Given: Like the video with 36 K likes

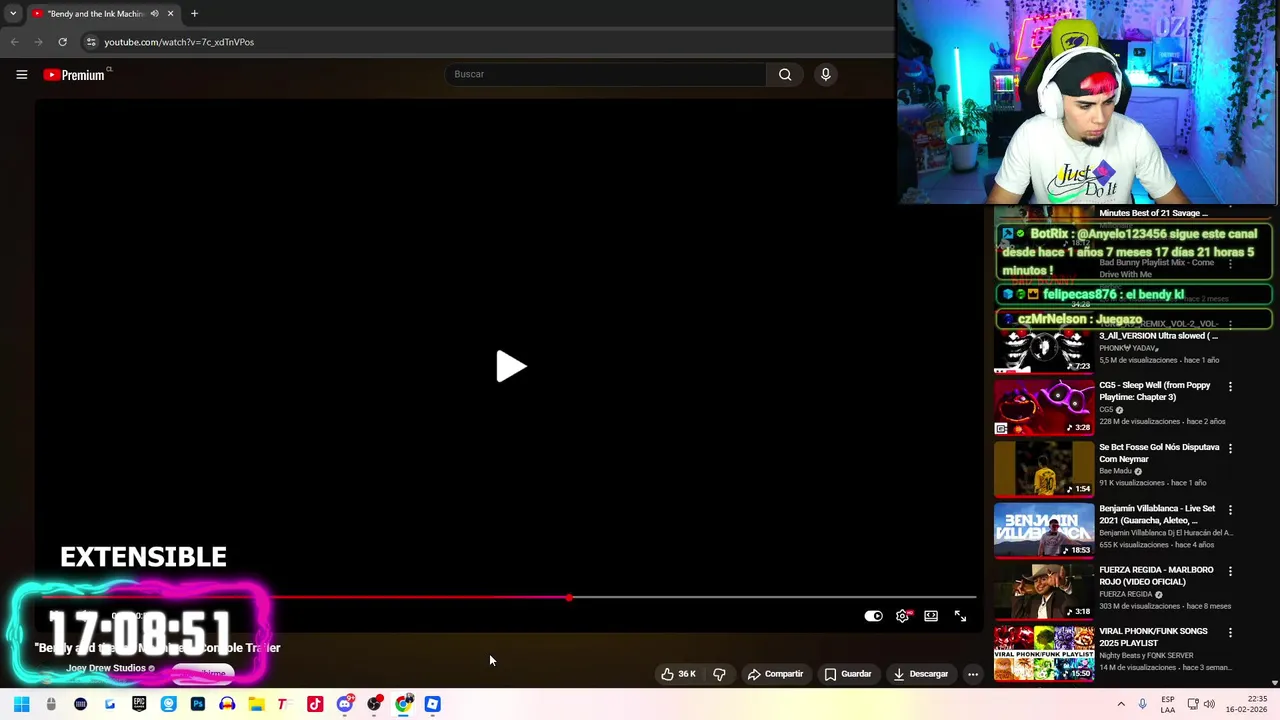Looking at the screenshot, I should point(679,674).
